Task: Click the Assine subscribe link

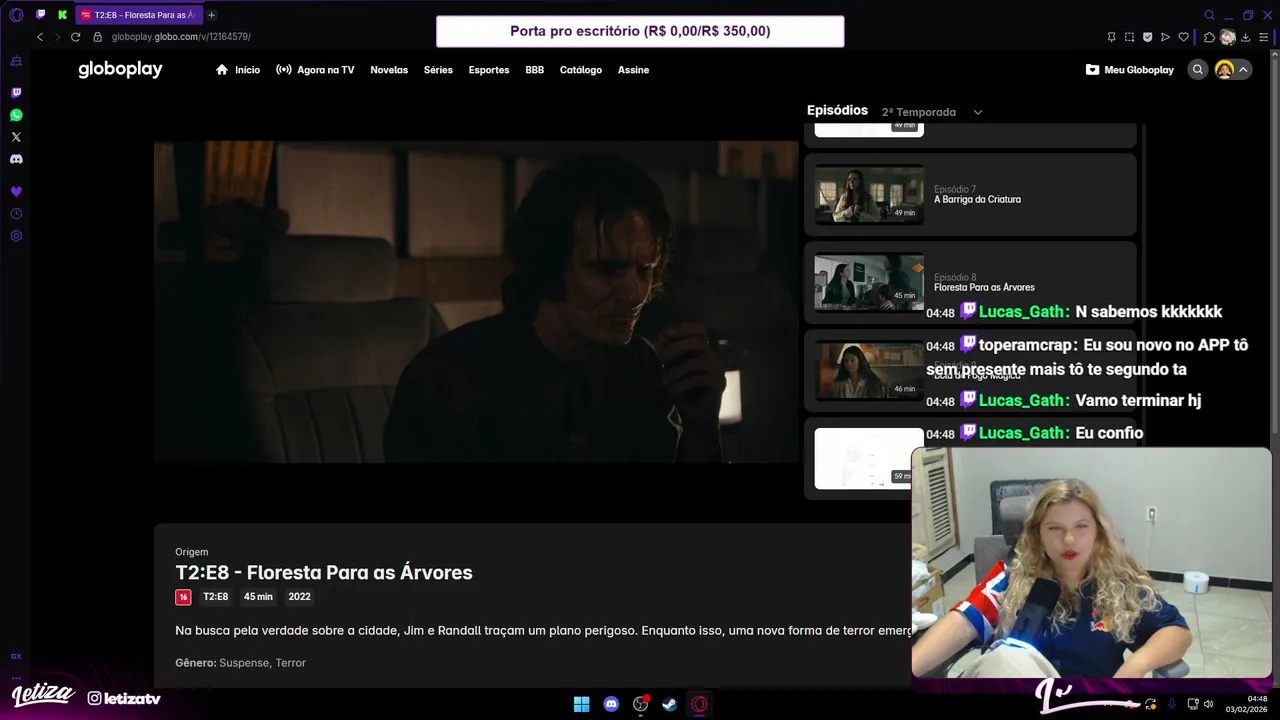Action: [633, 70]
